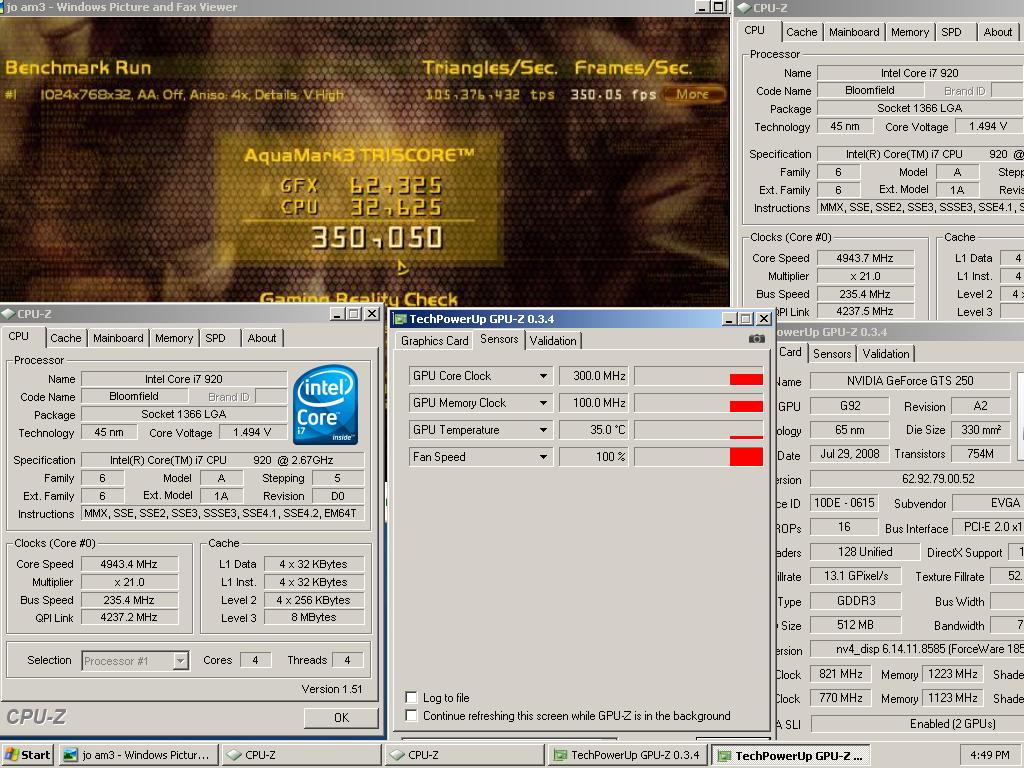
Task: Toggle 'Continue refreshing this screen' checkbox
Action: (x=411, y=715)
